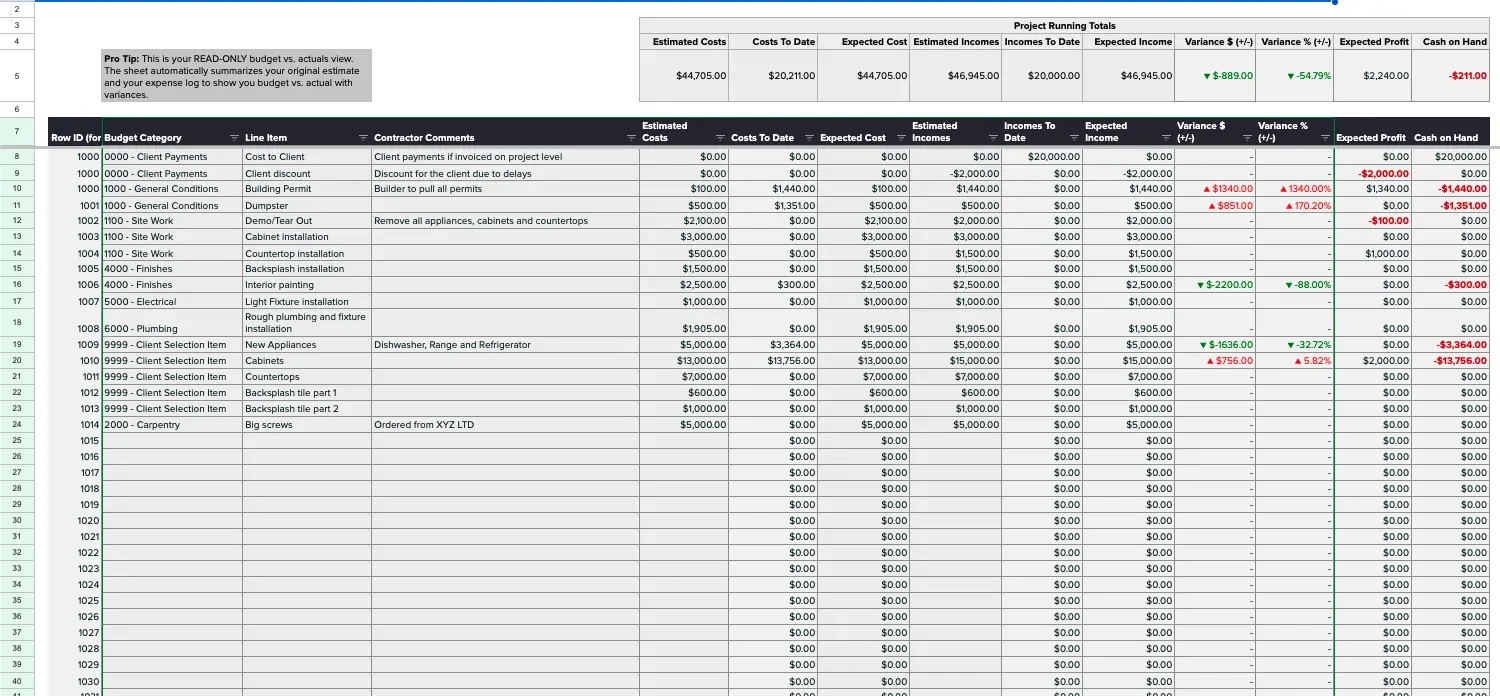The image size is (1500, 696).
Task: Open the Variance $ filter dropdown
Action: (1248, 138)
